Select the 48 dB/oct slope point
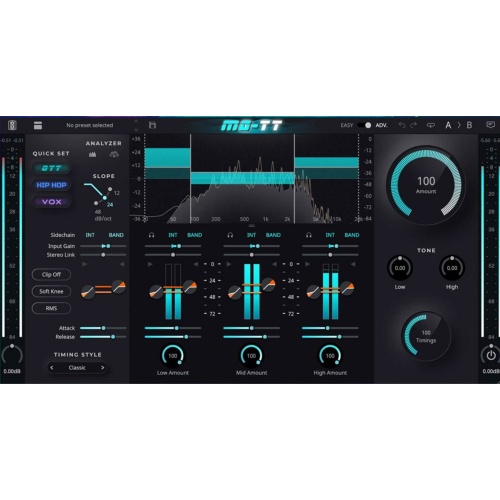The image size is (500, 500). coord(96,203)
